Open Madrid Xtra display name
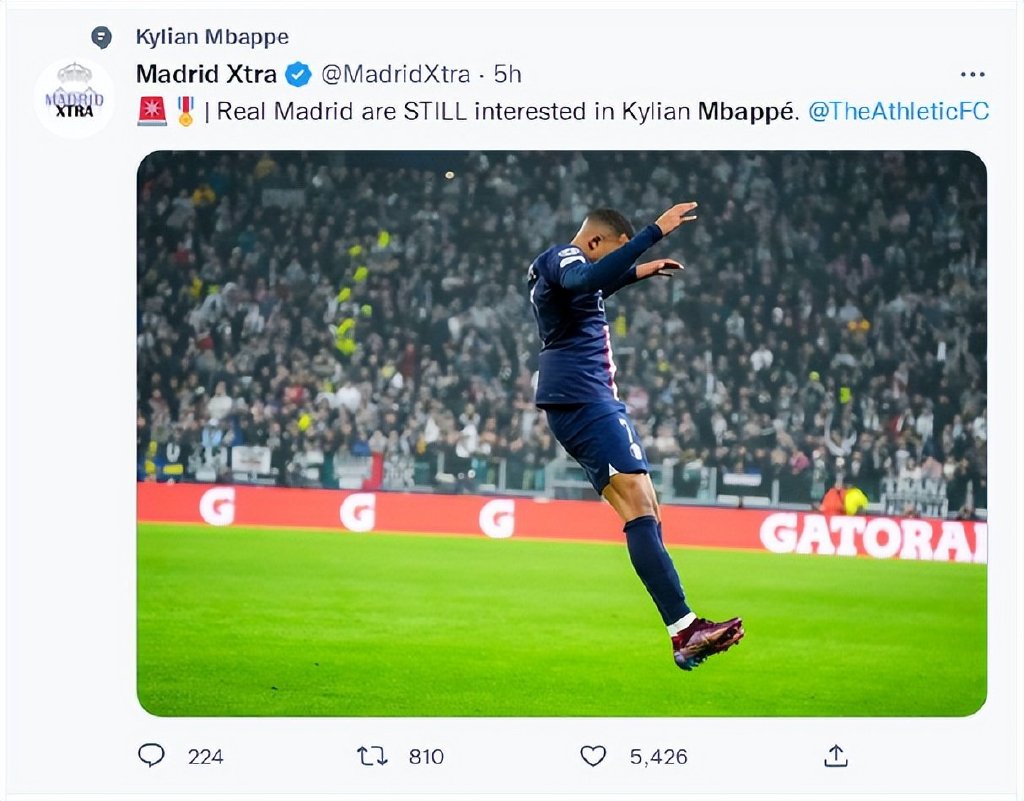This screenshot has height=801, width=1024. [x=206, y=74]
